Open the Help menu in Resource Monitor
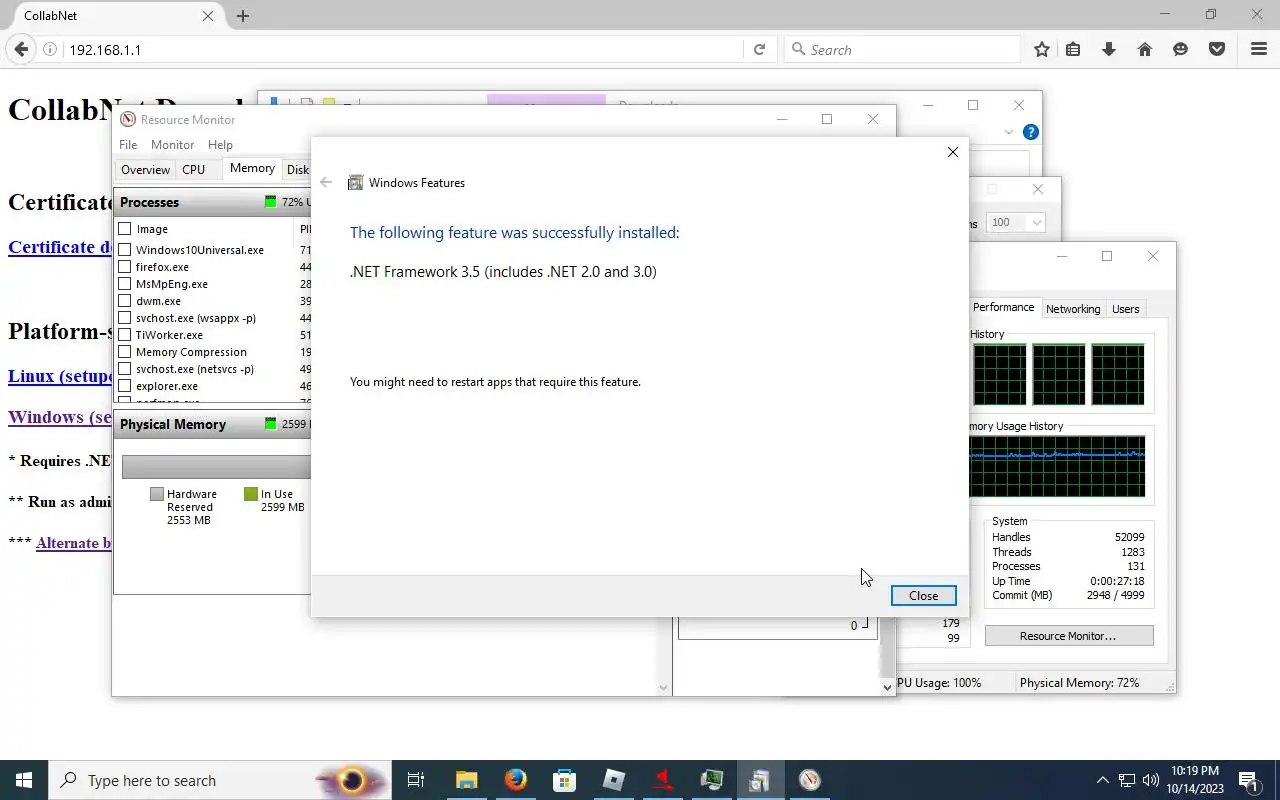Viewport: 1280px width, 800px height. pyautogui.click(x=220, y=145)
